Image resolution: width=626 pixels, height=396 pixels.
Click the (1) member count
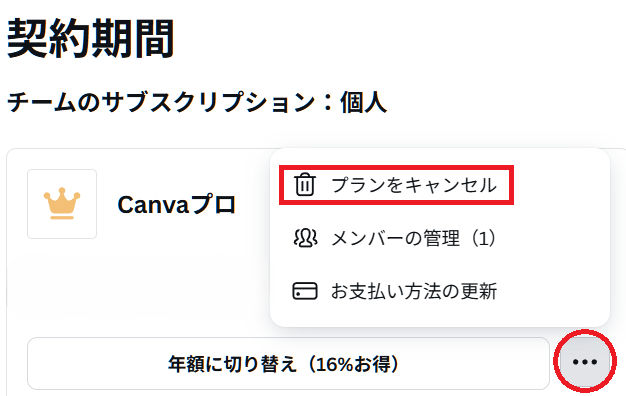tap(483, 238)
